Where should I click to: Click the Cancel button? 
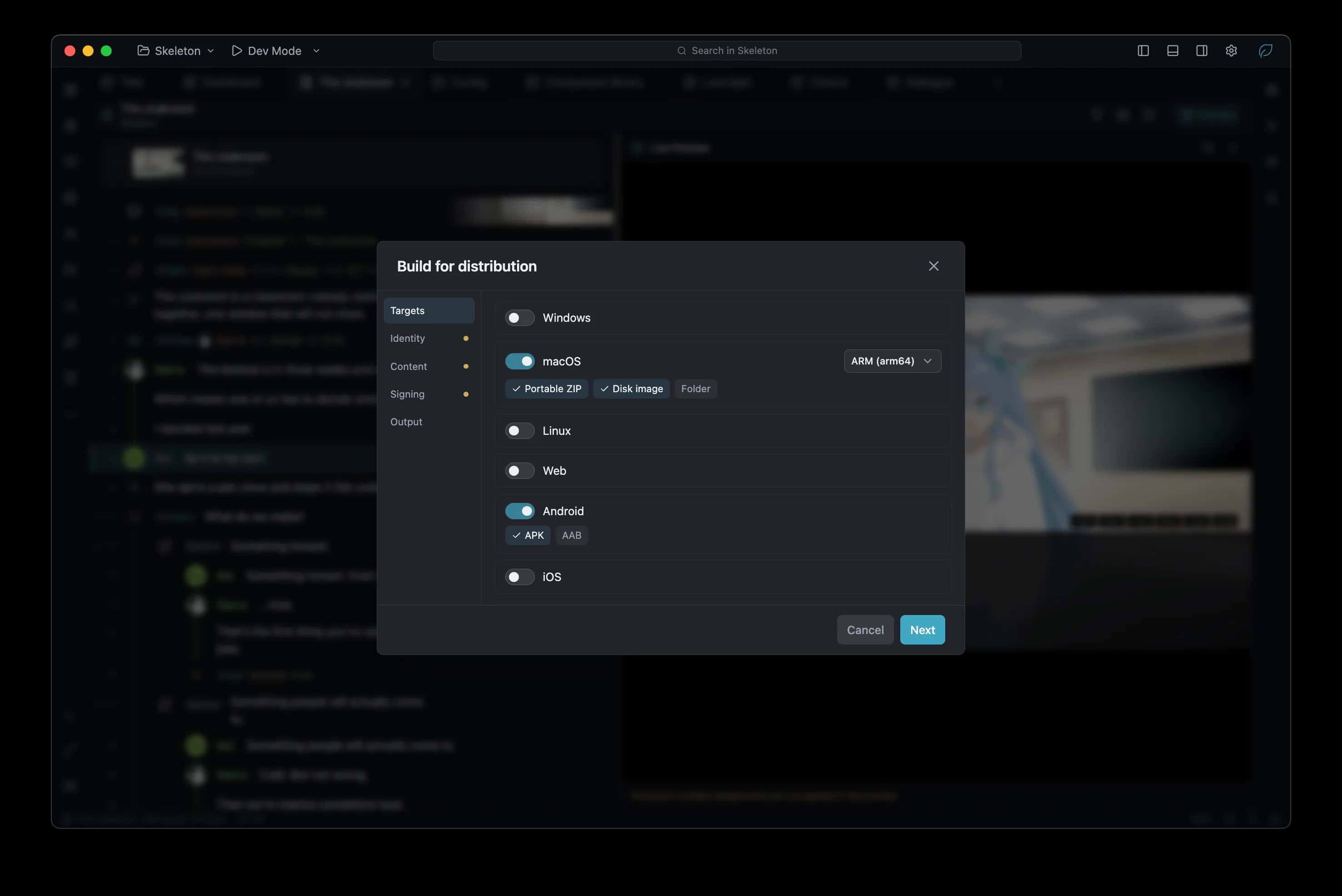pyautogui.click(x=865, y=630)
